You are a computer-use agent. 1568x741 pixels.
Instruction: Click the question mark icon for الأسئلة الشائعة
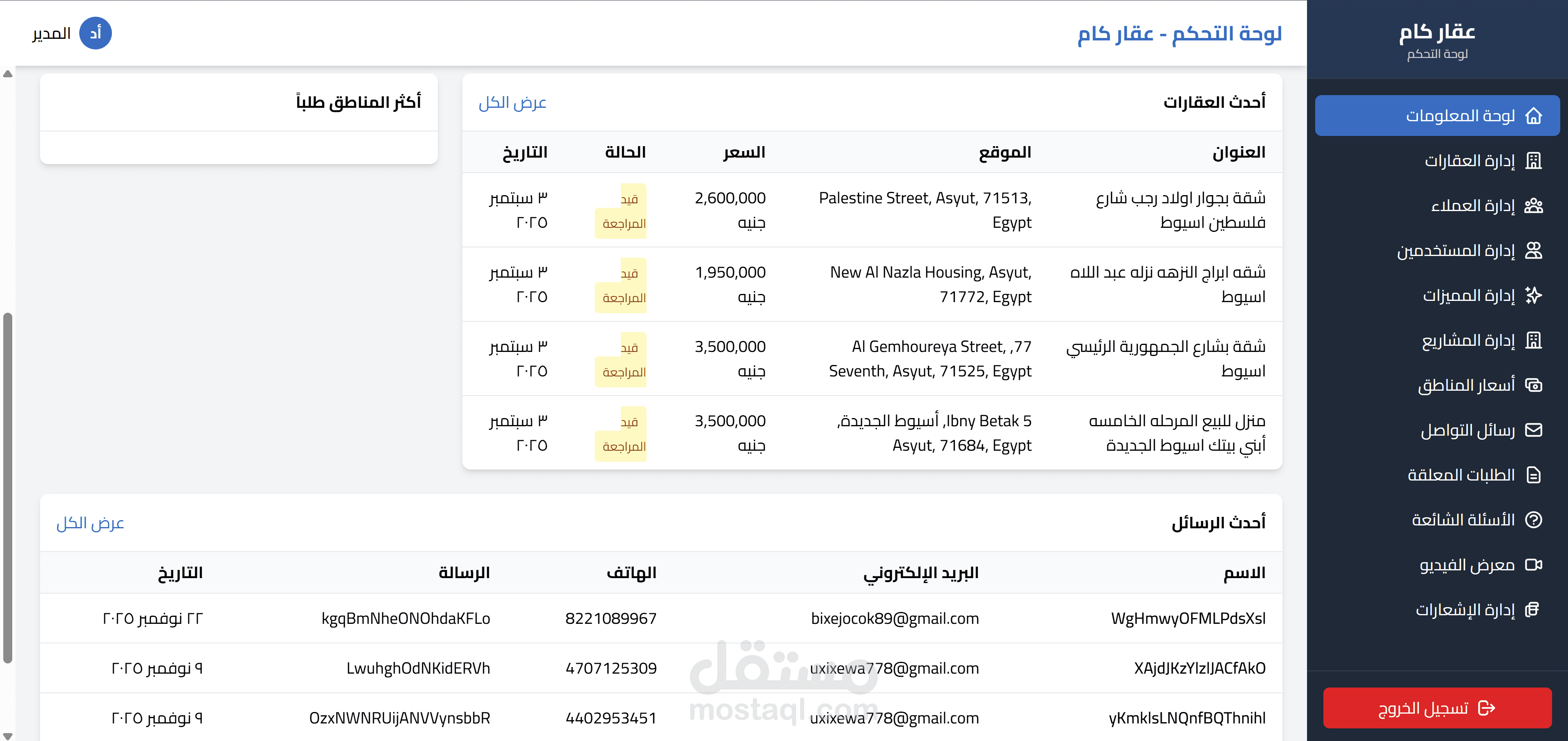click(x=1533, y=520)
